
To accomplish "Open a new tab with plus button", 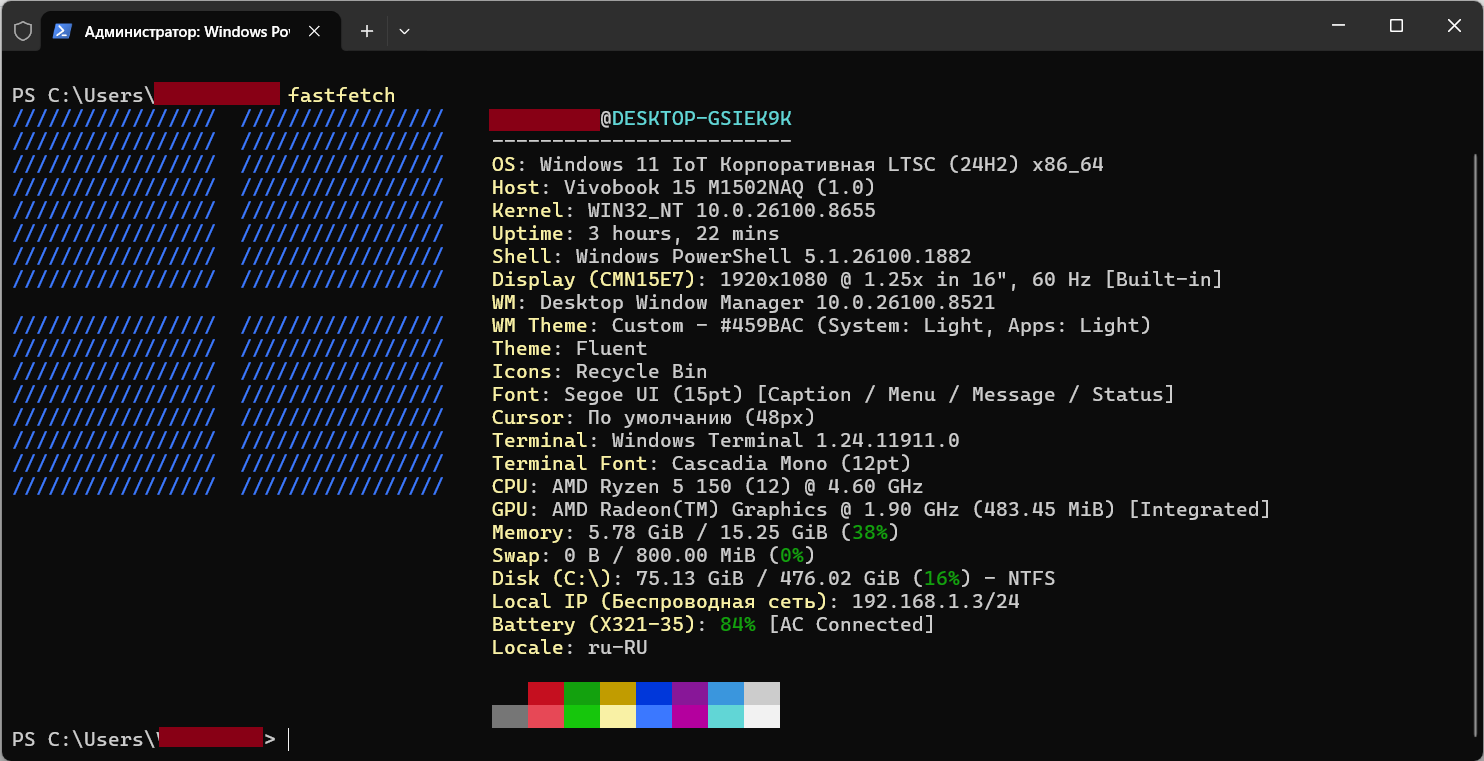I will [x=367, y=31].
